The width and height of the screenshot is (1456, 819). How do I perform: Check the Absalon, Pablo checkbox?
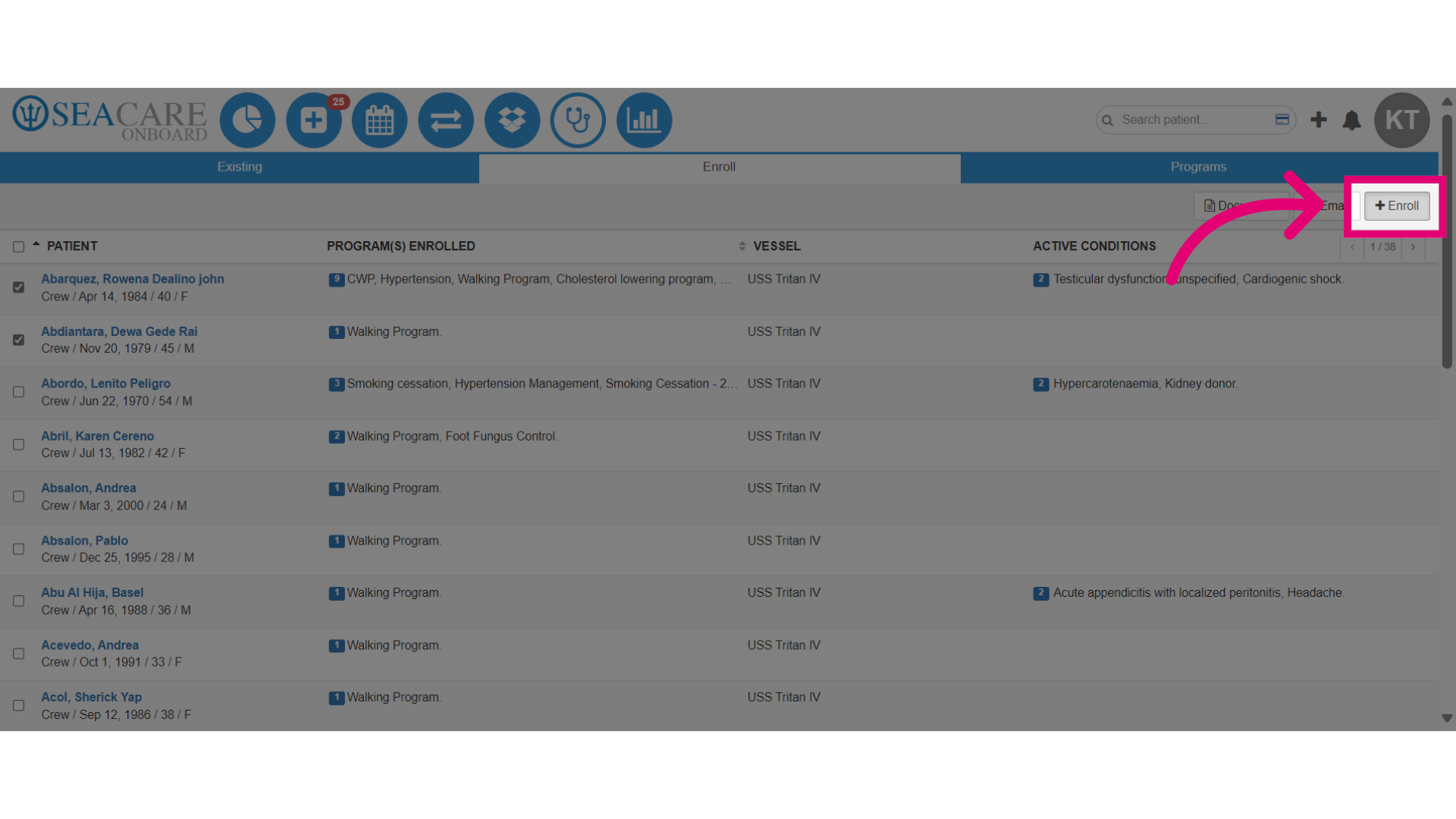coord(18,549)
